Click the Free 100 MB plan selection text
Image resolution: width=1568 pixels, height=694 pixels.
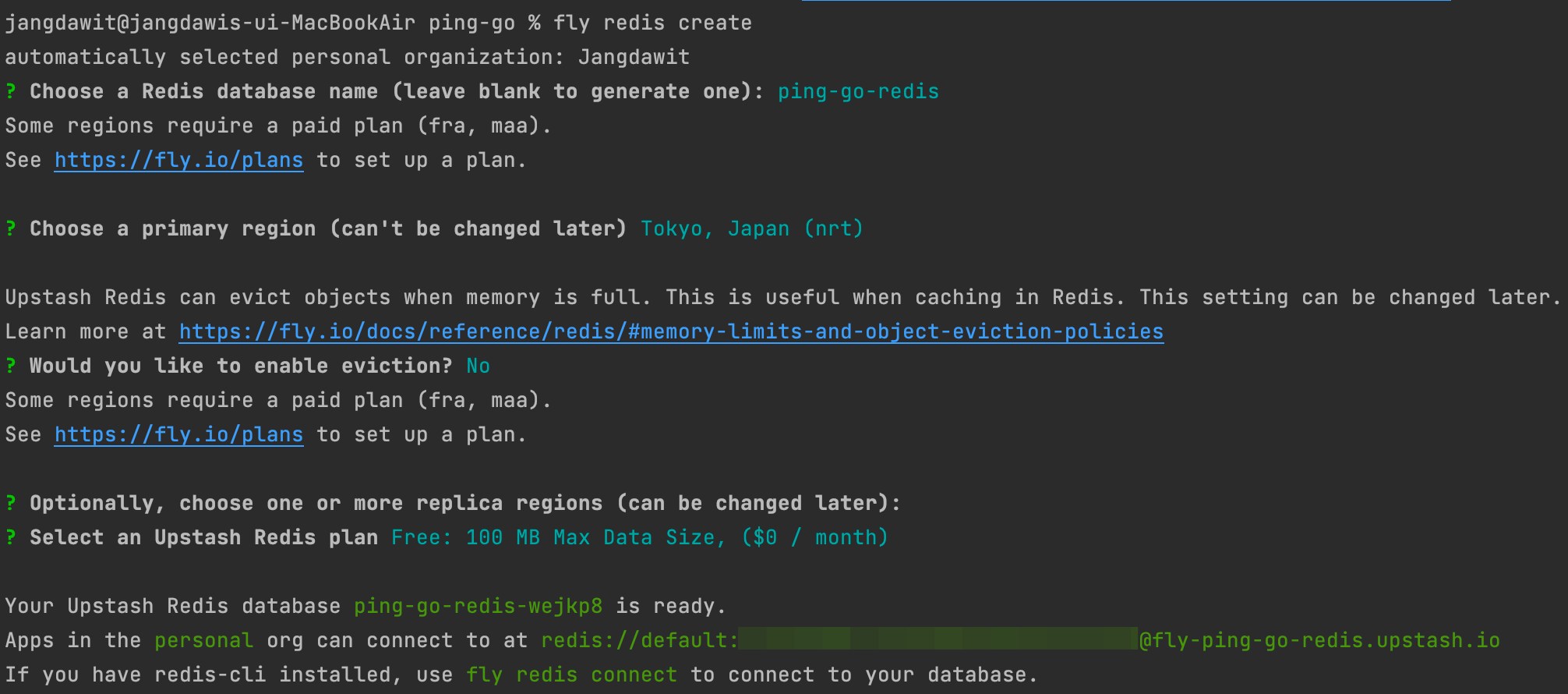639,537
